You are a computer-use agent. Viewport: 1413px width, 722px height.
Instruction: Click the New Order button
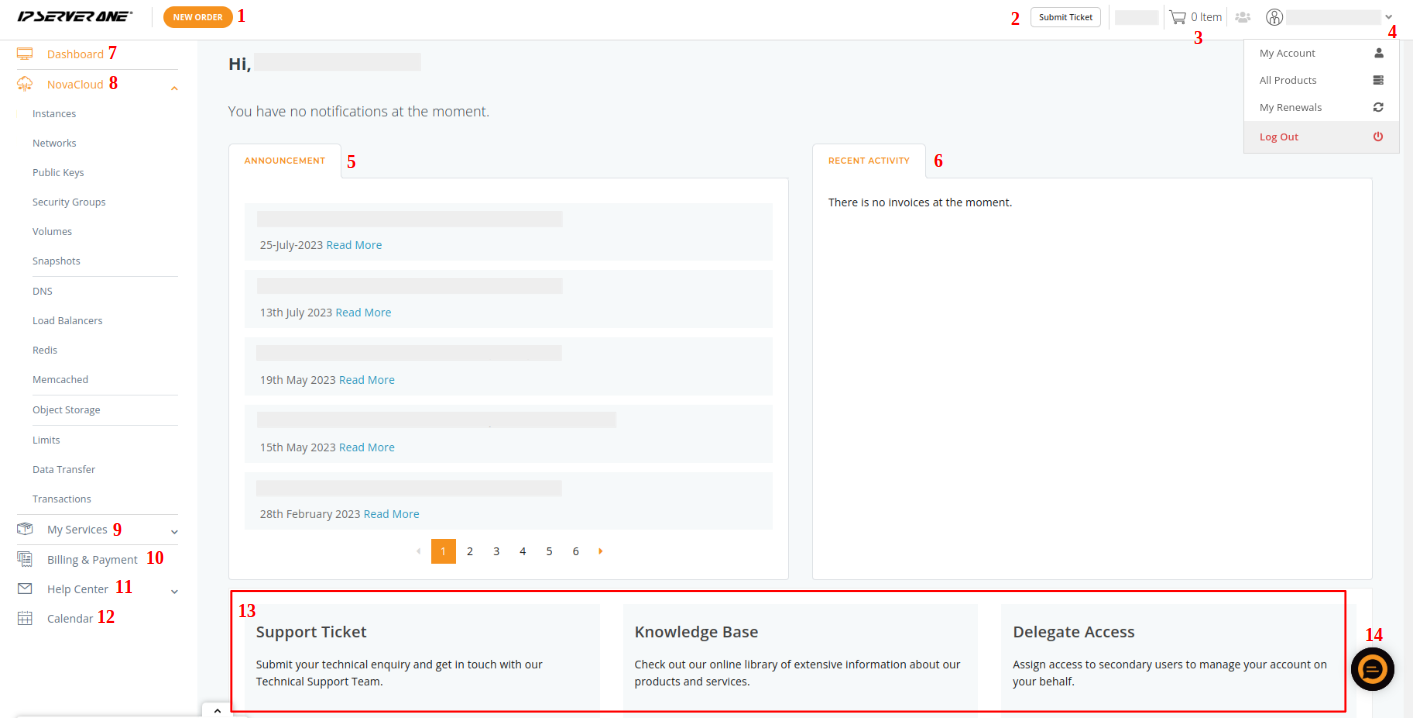(x=198, y=17)
